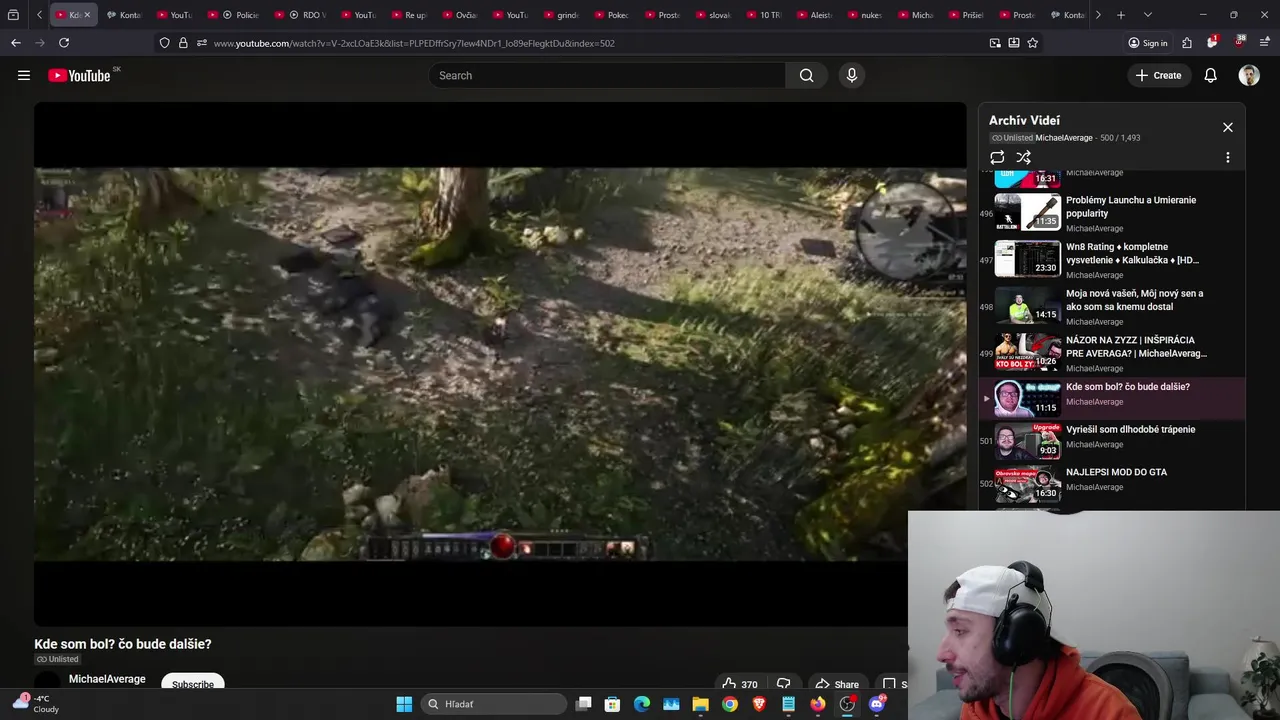Switch to the Pokec tab
1280x720 pixels.
(611, 15)
